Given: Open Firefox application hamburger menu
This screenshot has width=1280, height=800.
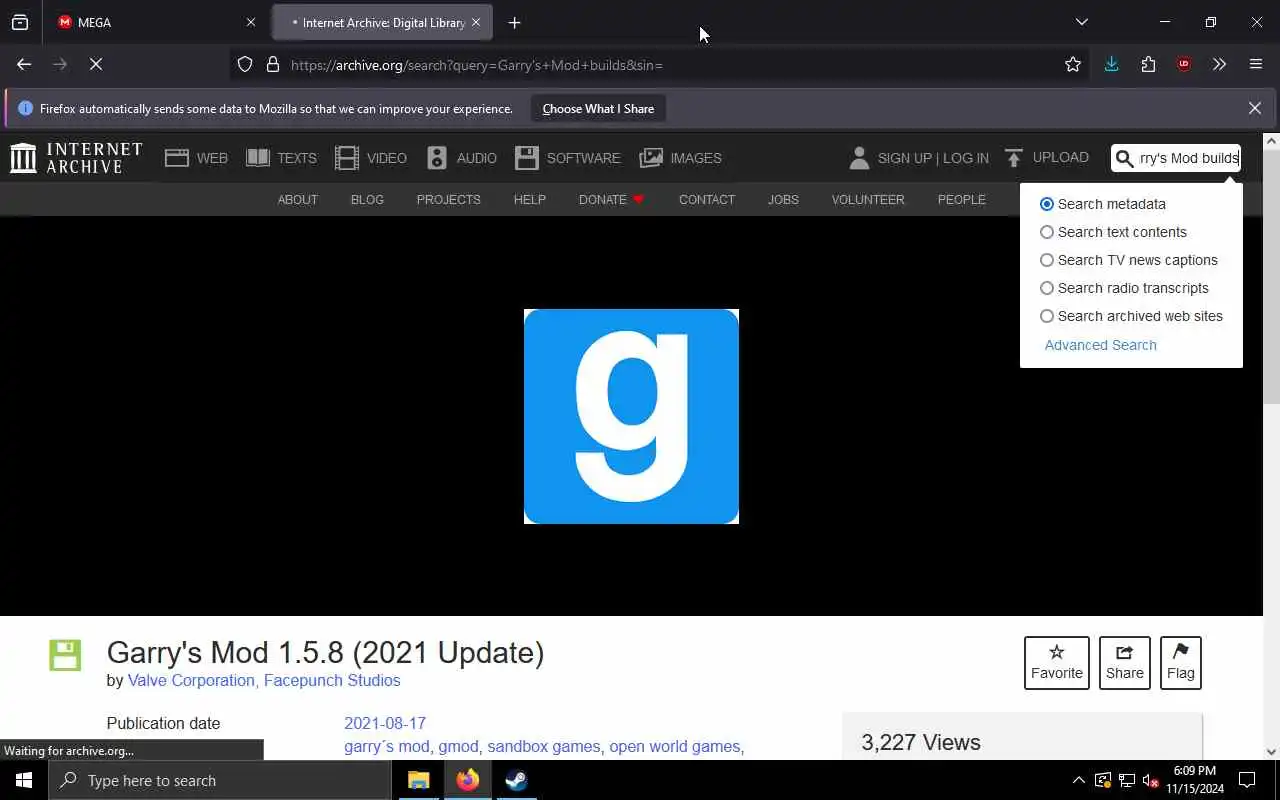Looking at the screenshot, I should tap(1256, 65).
